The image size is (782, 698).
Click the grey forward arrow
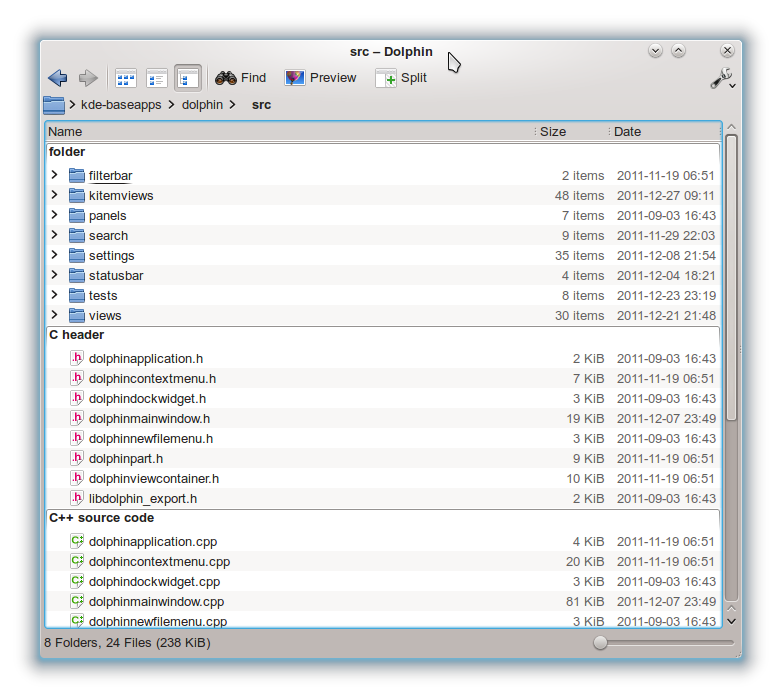tap(89, 78)
